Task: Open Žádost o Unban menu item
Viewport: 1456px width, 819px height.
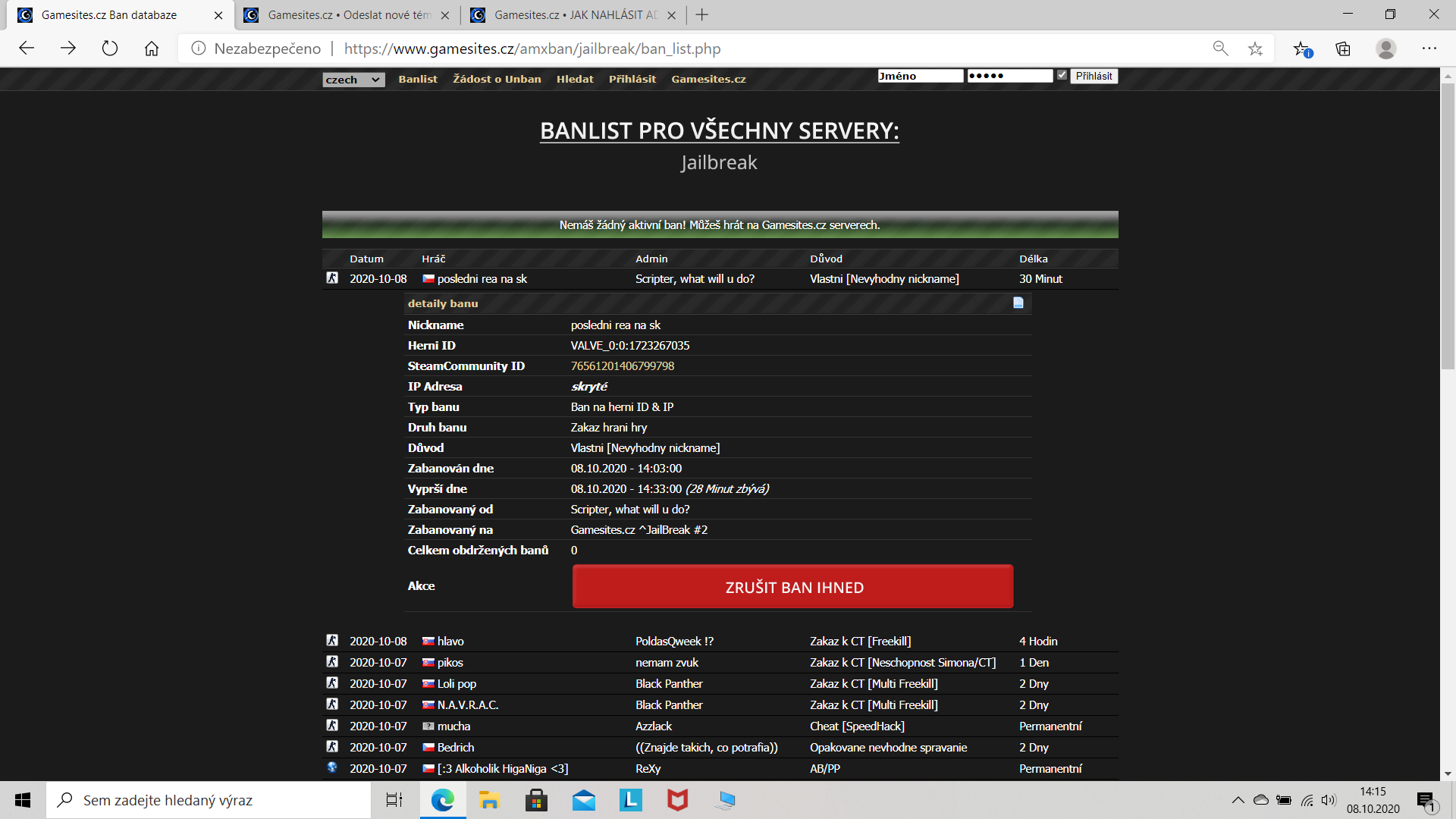Action: point(497,79)
